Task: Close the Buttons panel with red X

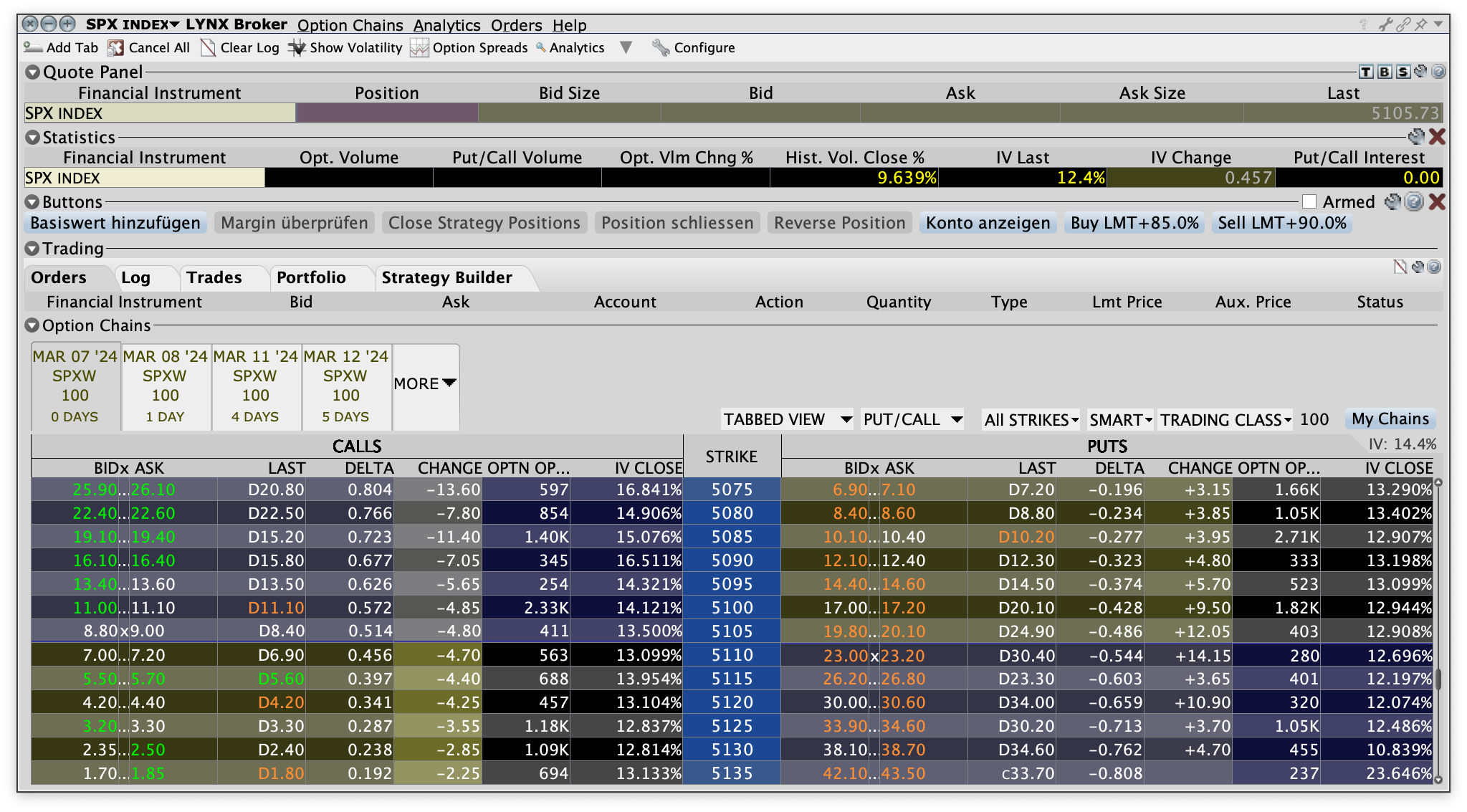Action: 1437,201
